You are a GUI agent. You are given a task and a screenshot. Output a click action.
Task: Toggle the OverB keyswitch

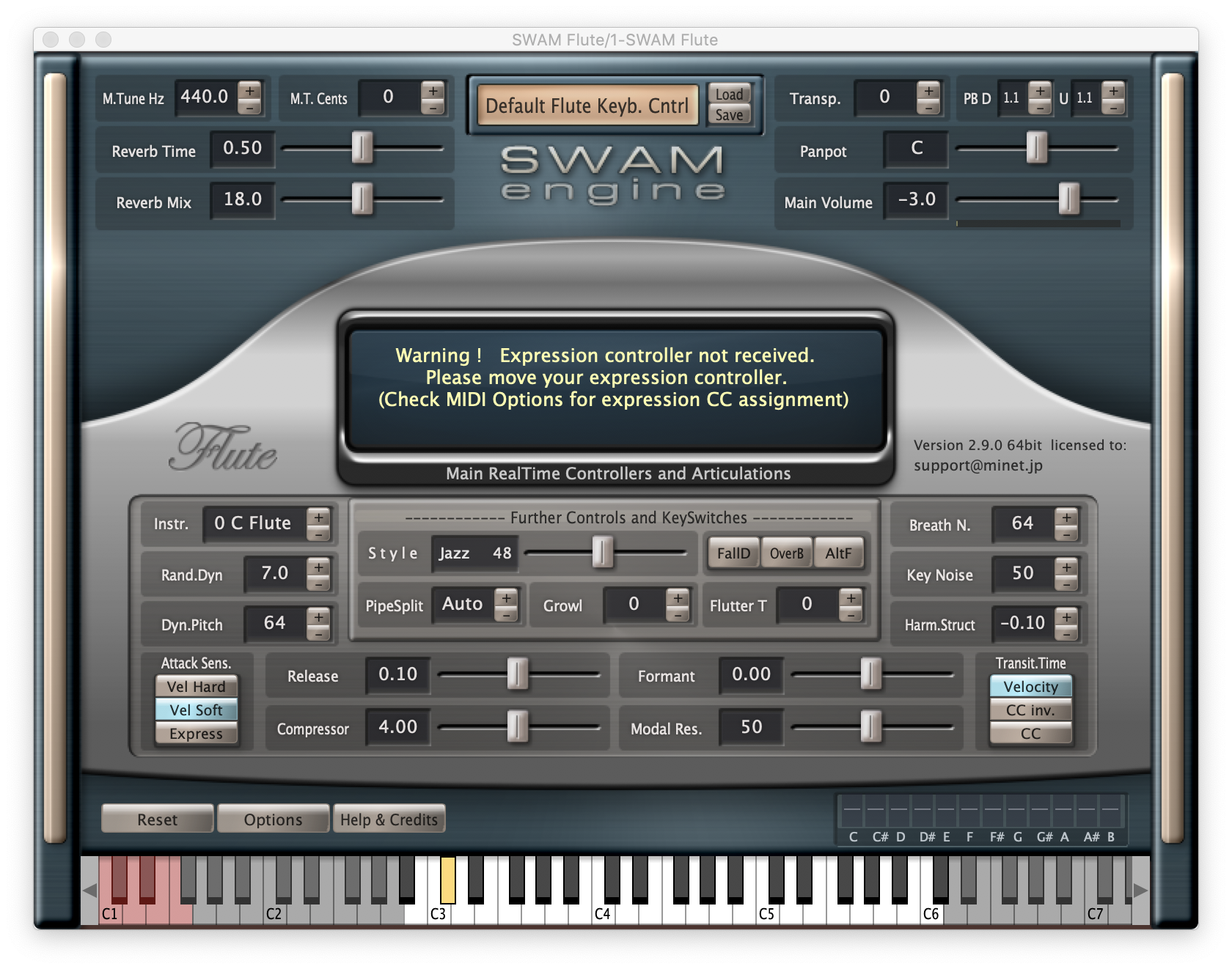[786, 553]
